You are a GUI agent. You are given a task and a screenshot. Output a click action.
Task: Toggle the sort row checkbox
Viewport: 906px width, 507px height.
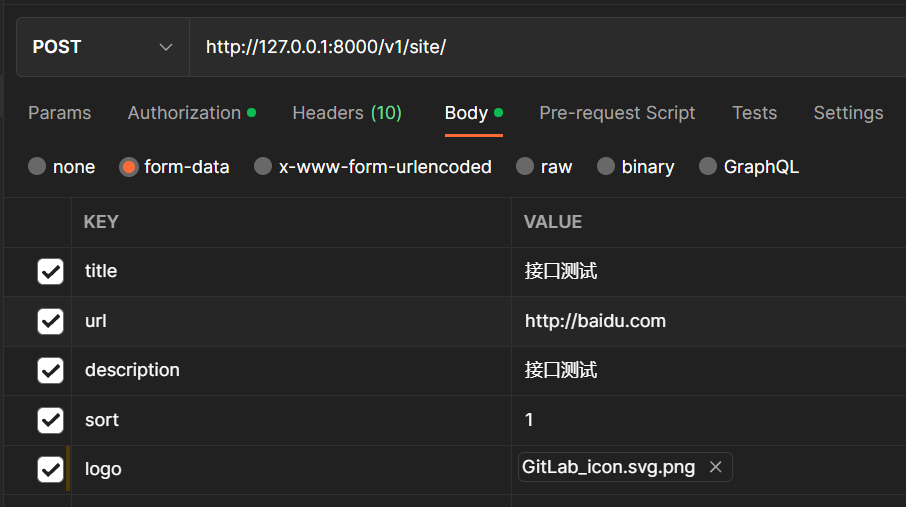pyautogui.click(x=50, y=420)
